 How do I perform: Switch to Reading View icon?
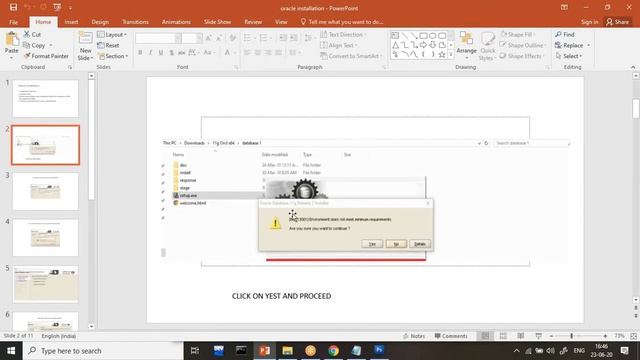[x=521, y=336]
